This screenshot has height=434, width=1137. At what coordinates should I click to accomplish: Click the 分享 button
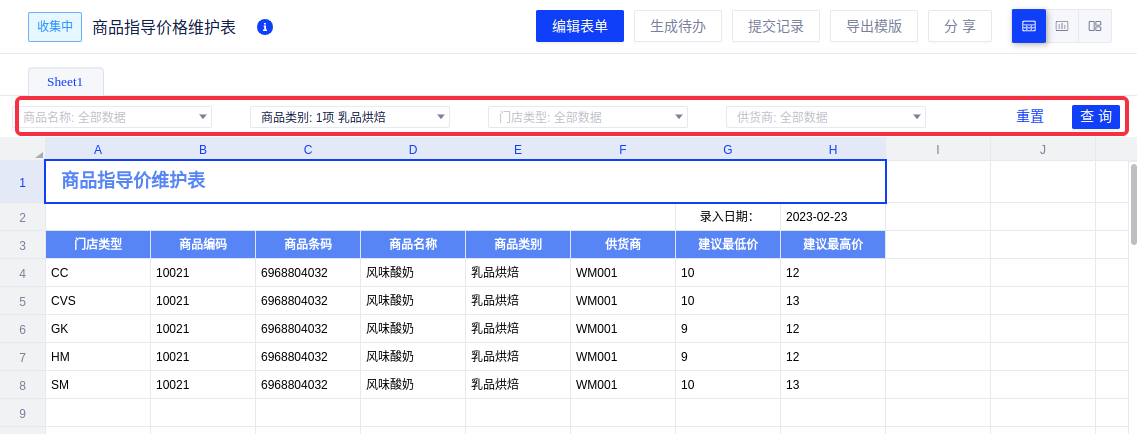[960, 27]
